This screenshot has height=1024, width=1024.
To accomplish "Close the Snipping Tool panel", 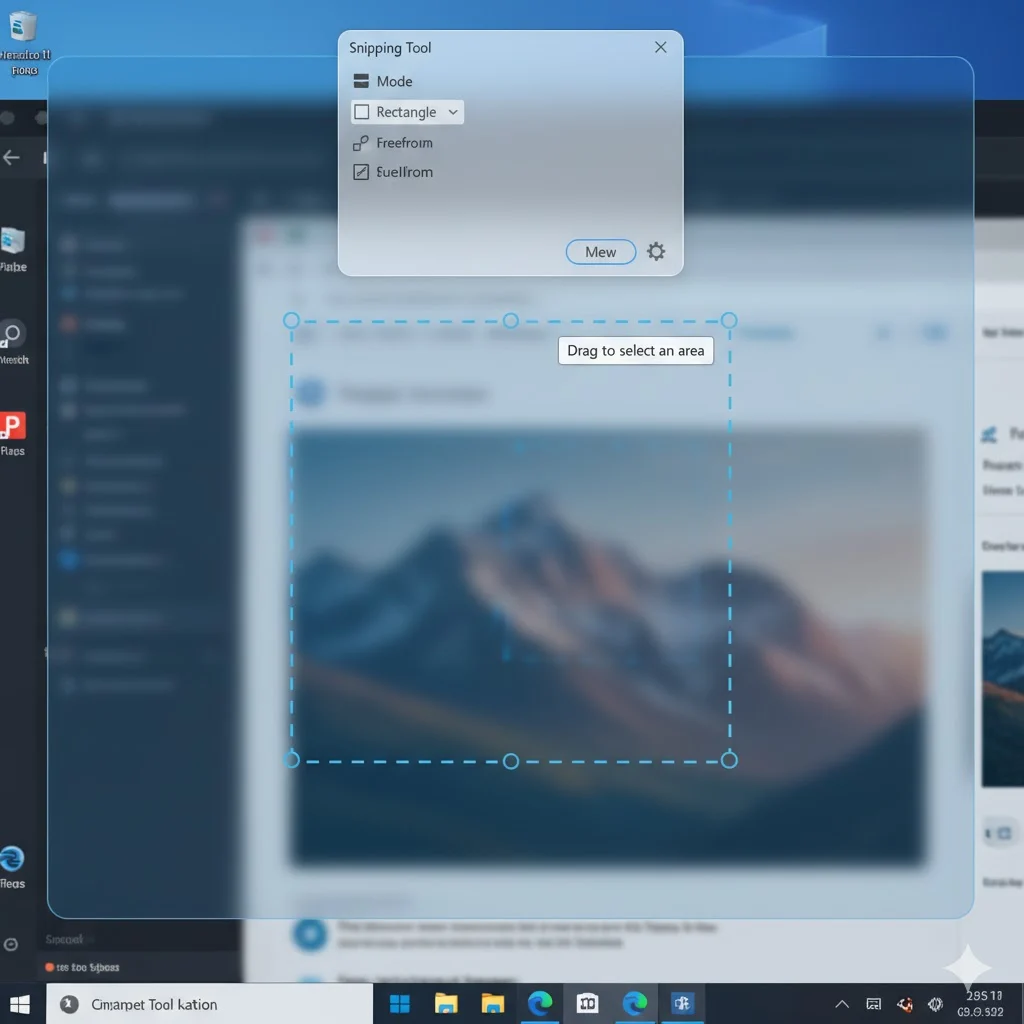I will pos(660,48).
